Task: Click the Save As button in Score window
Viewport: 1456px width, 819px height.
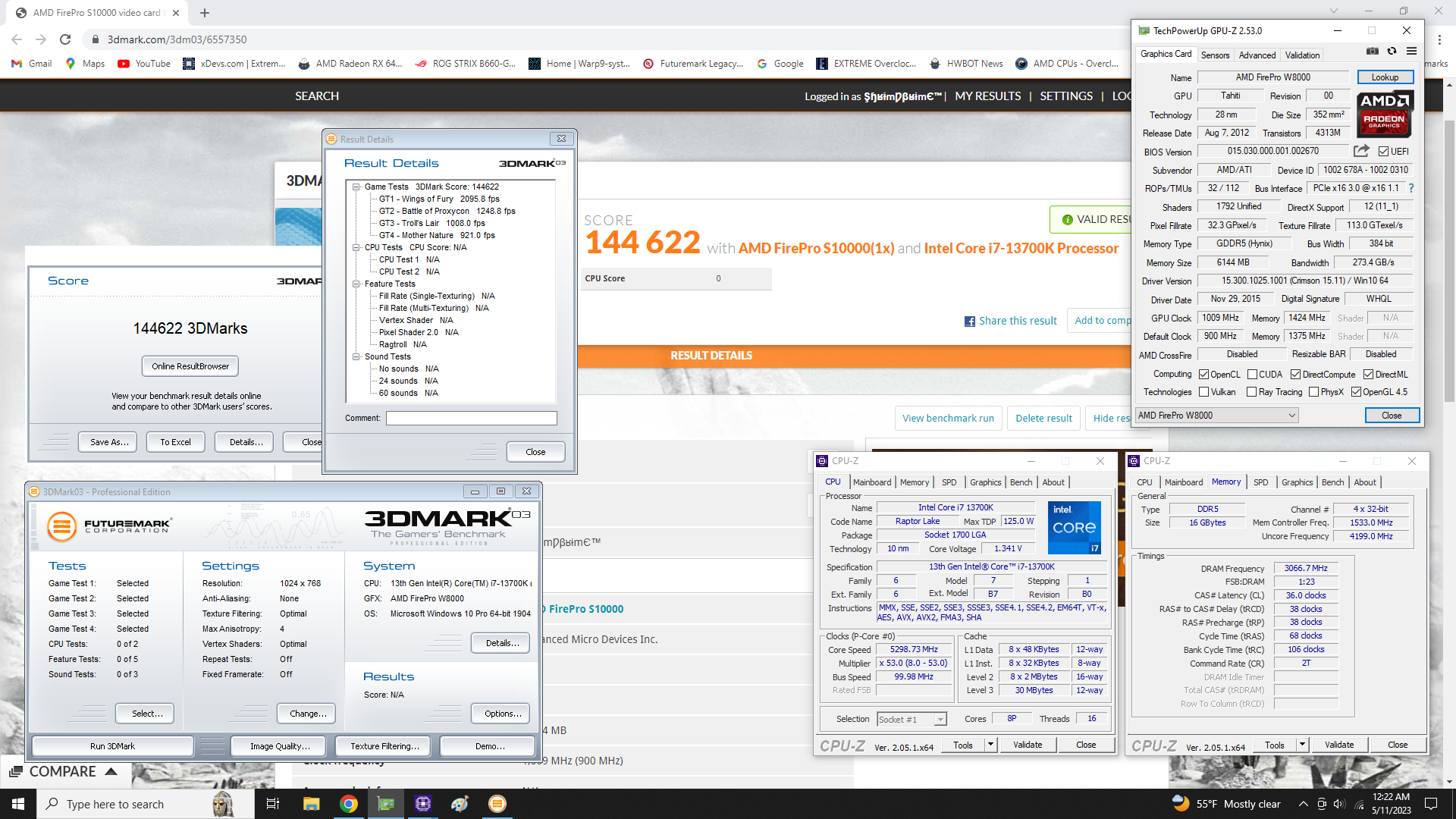Action: 108,442
